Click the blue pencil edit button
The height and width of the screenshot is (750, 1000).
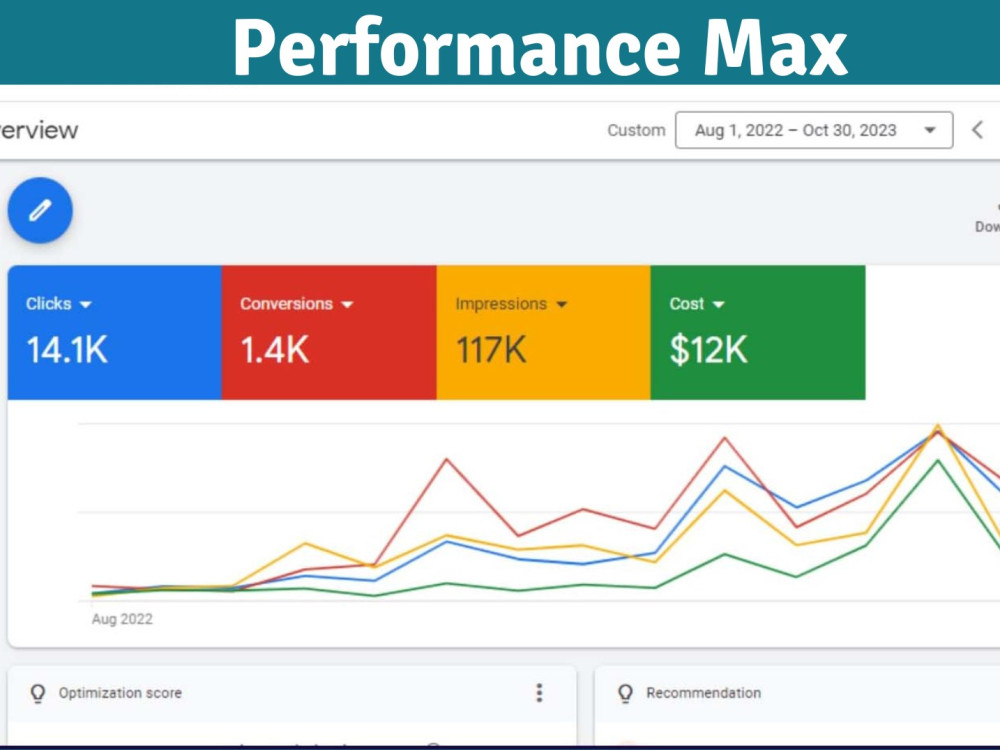pyautogui.click(x=40, y=210)
